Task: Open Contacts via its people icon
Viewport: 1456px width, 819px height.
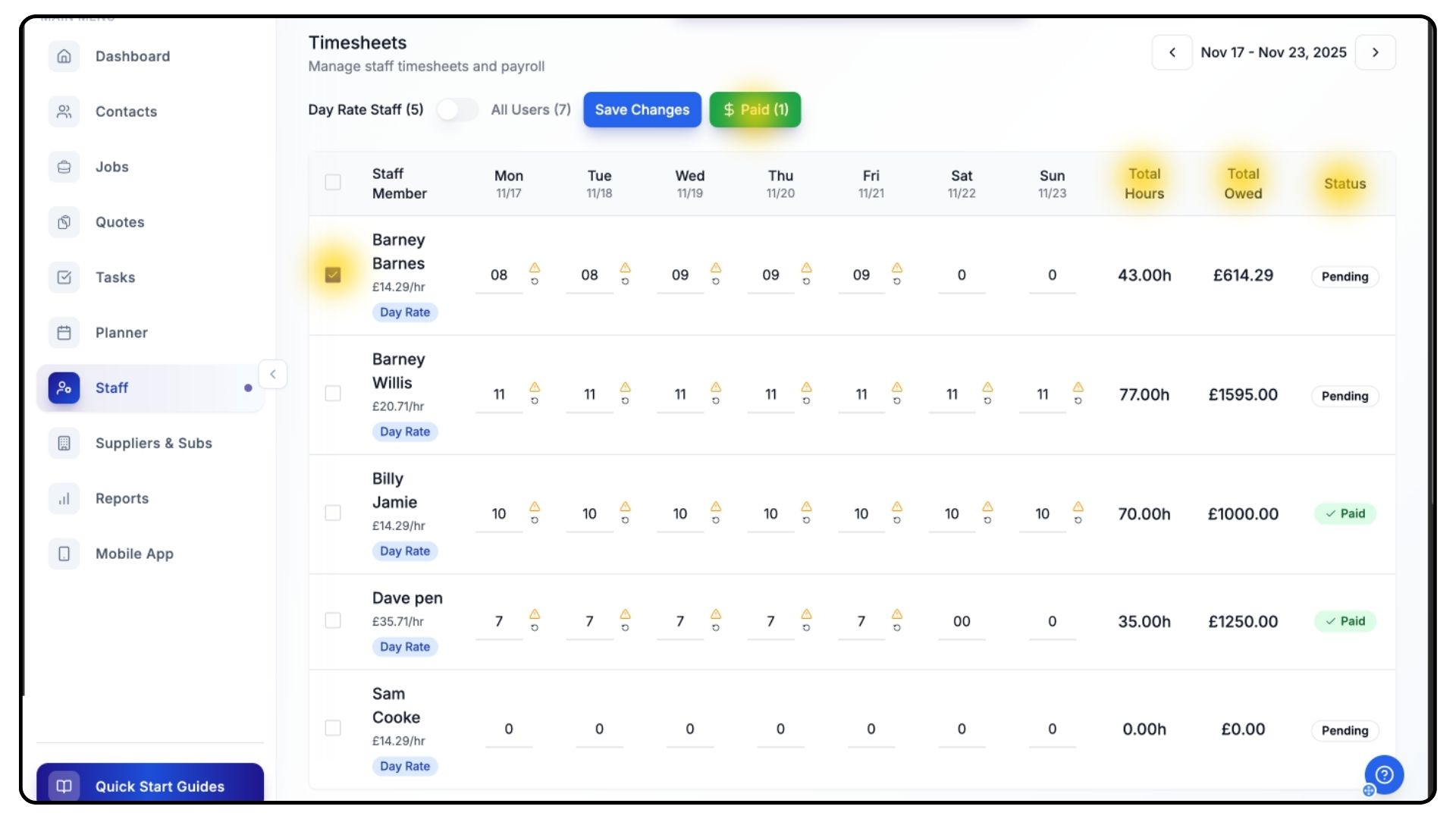Action: pyautogui.click(x=64, y=111)
